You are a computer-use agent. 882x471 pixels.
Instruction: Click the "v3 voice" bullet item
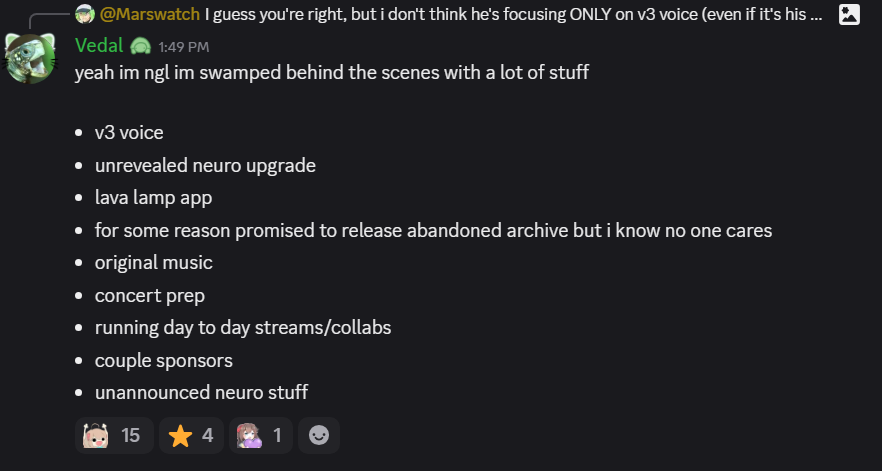pos(129,133)
